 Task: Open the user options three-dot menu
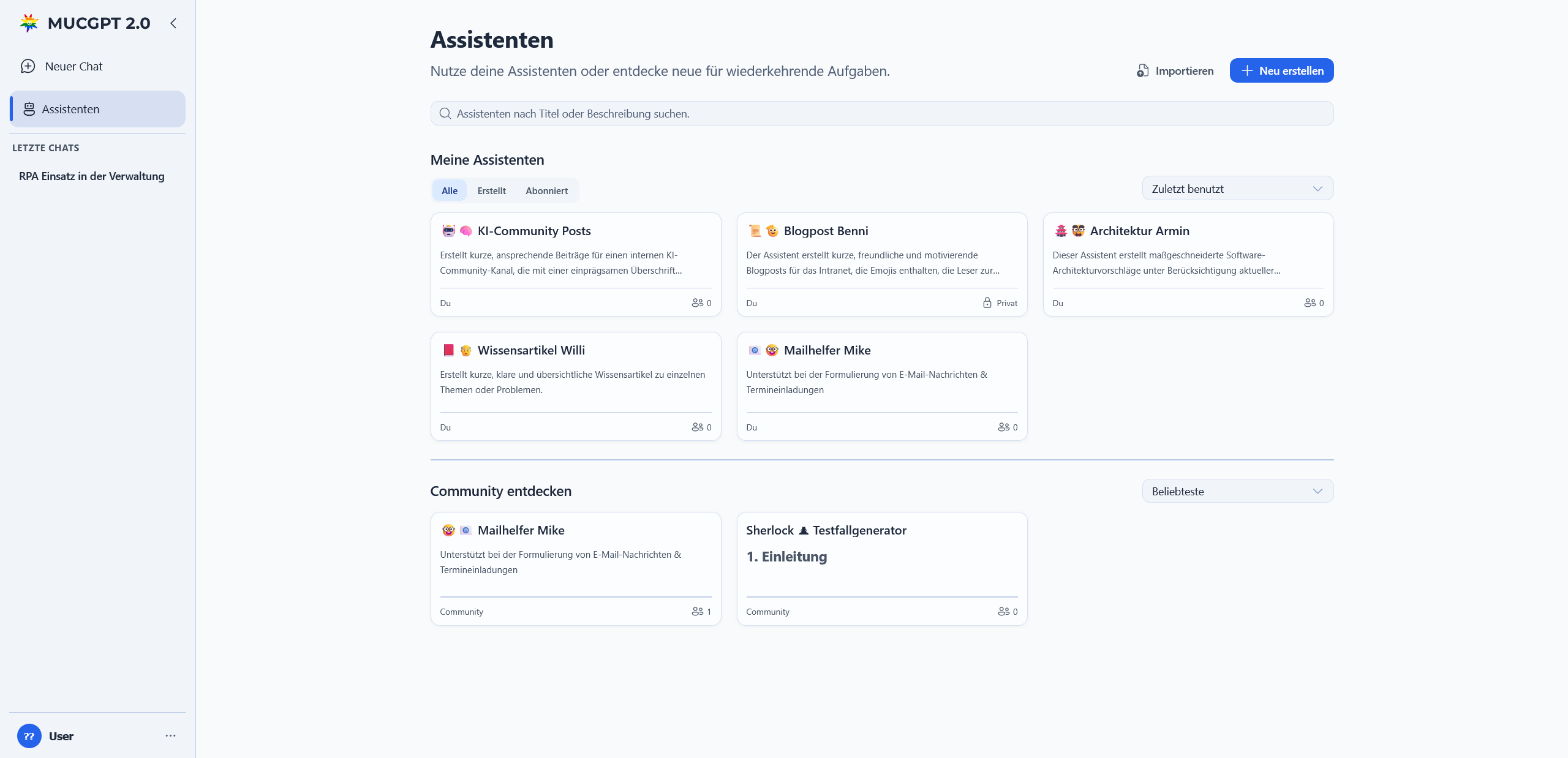point(170,735)
